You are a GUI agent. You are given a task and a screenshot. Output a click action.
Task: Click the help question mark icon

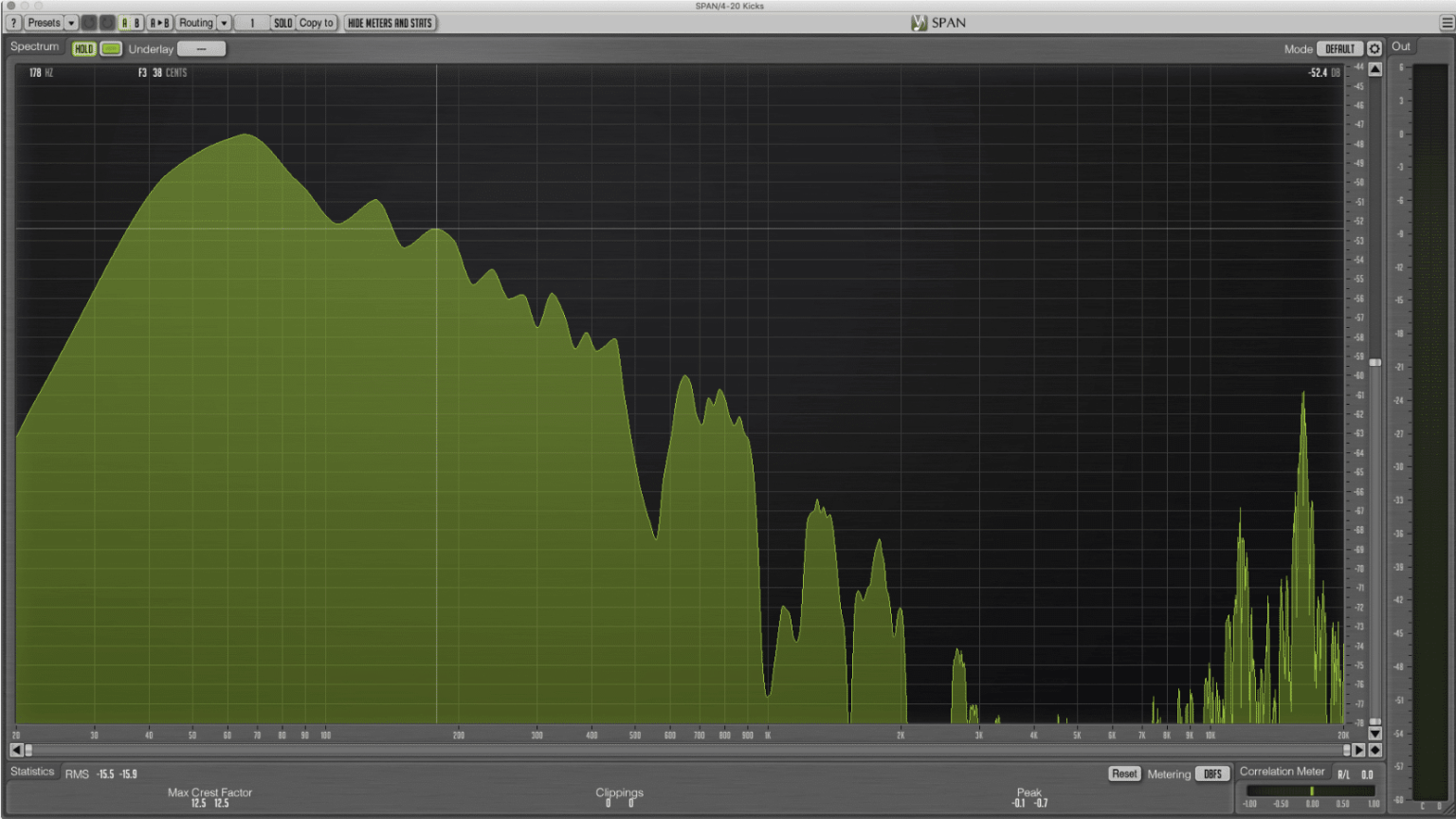12,22
